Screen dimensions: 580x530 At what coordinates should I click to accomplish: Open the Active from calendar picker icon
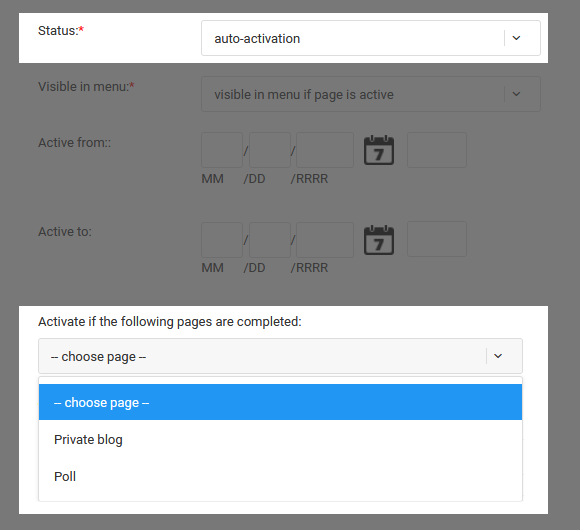pyautogui.click(x=379, y=150)
